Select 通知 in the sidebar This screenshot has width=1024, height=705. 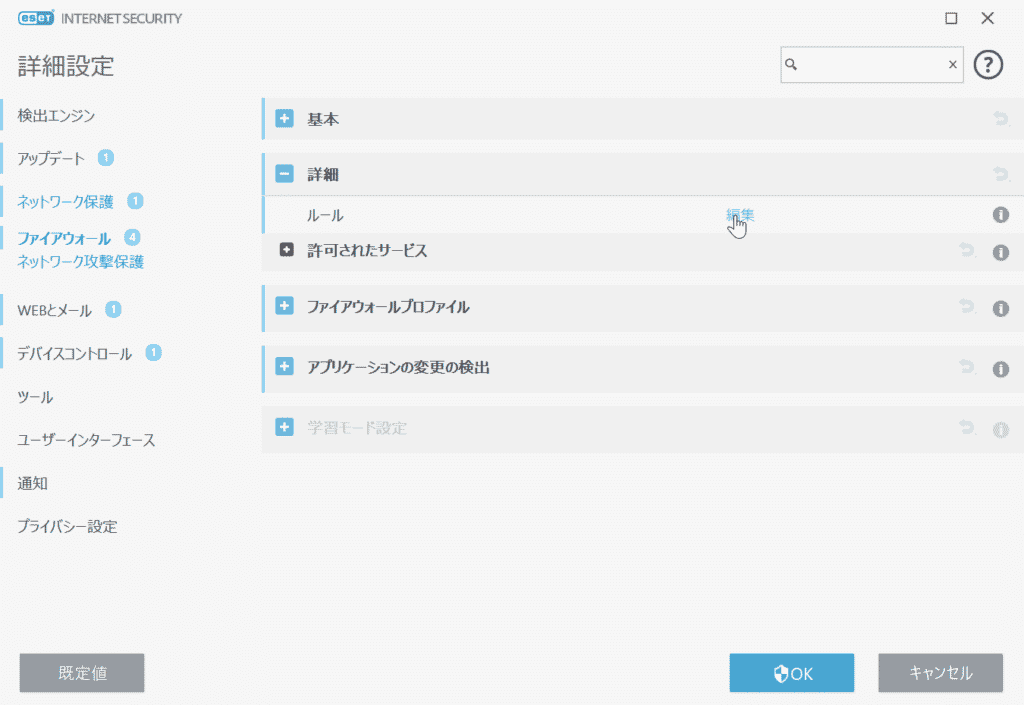point(33,483)
